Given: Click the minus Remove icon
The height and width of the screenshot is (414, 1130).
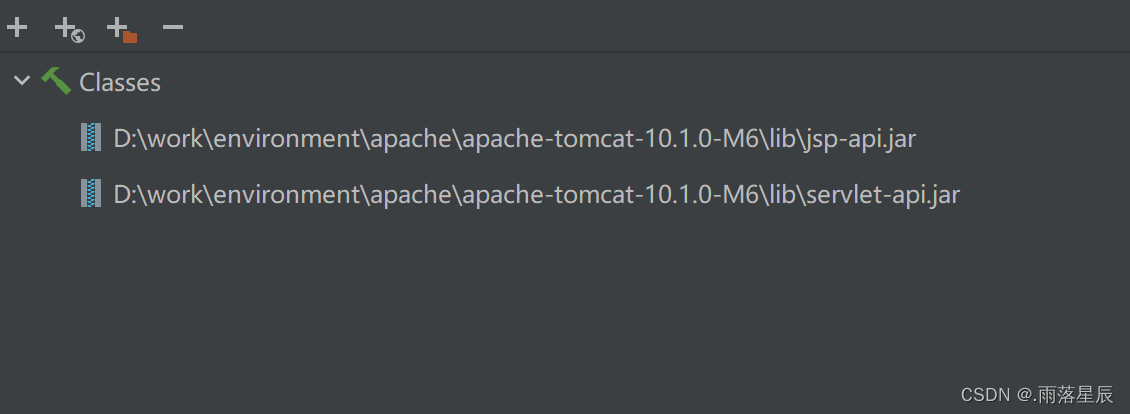Looking at the screenshot, I should [x=173, y=27].
